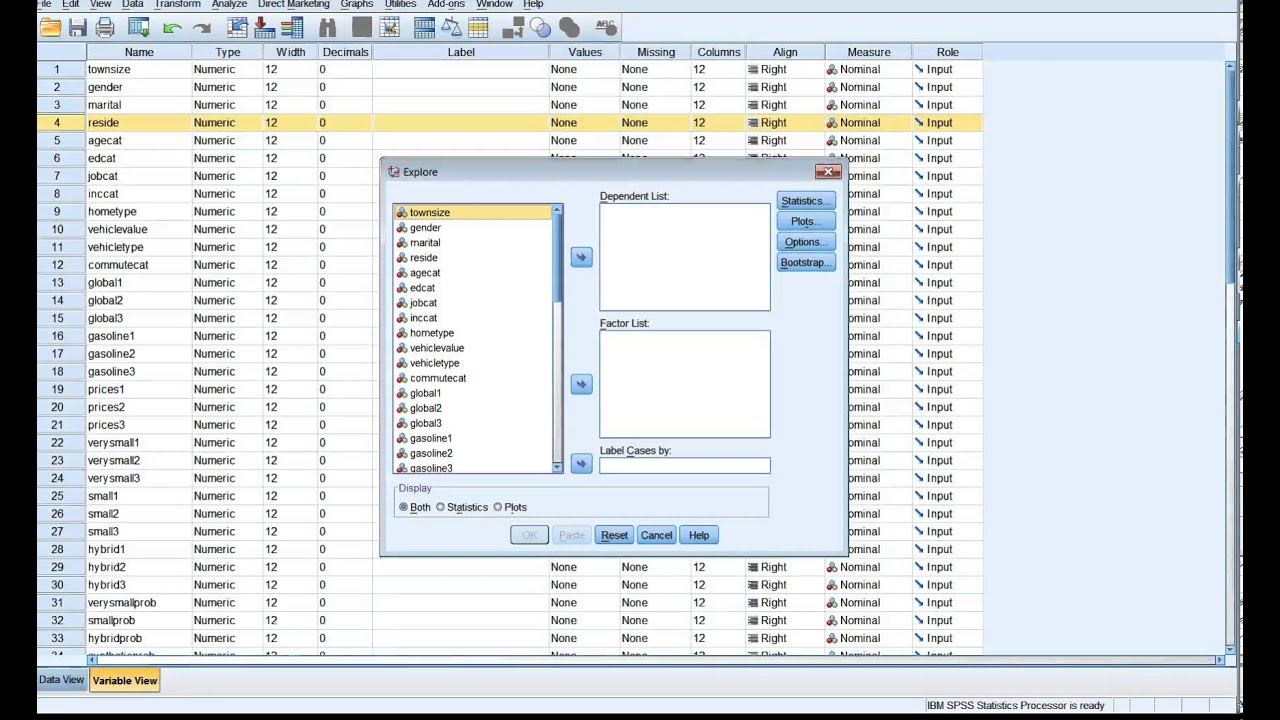Select gasoline1 in the Explore variable list
Image resolution: width=1280 pixels, height=720 pixels.
[472, 438]
